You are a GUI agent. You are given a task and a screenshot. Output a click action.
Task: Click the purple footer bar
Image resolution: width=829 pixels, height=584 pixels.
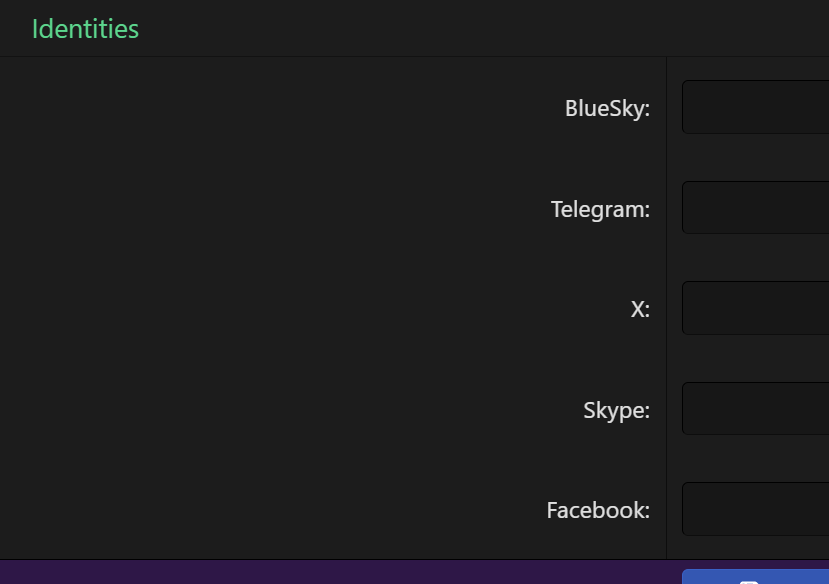[340, 572]
